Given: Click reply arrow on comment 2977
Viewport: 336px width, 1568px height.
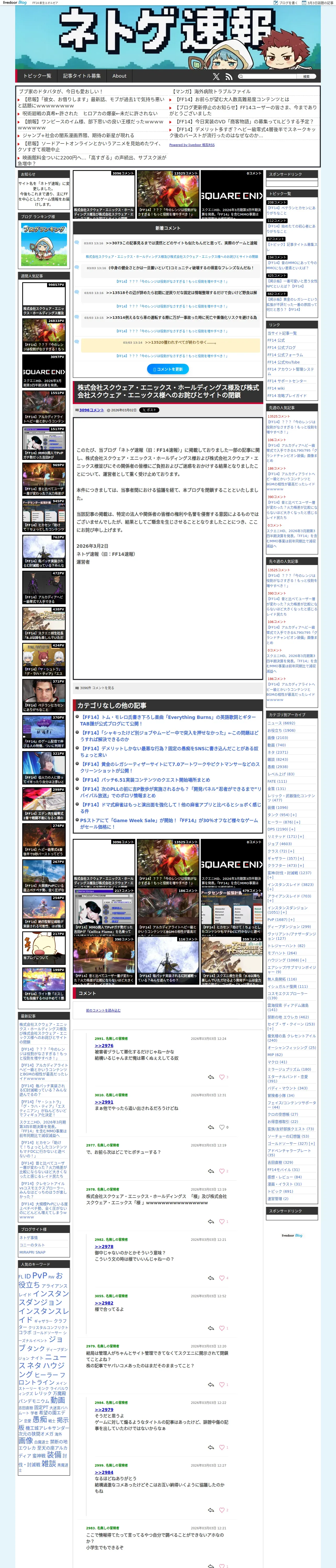Looking at the screenshot, I should [211, 1171].
